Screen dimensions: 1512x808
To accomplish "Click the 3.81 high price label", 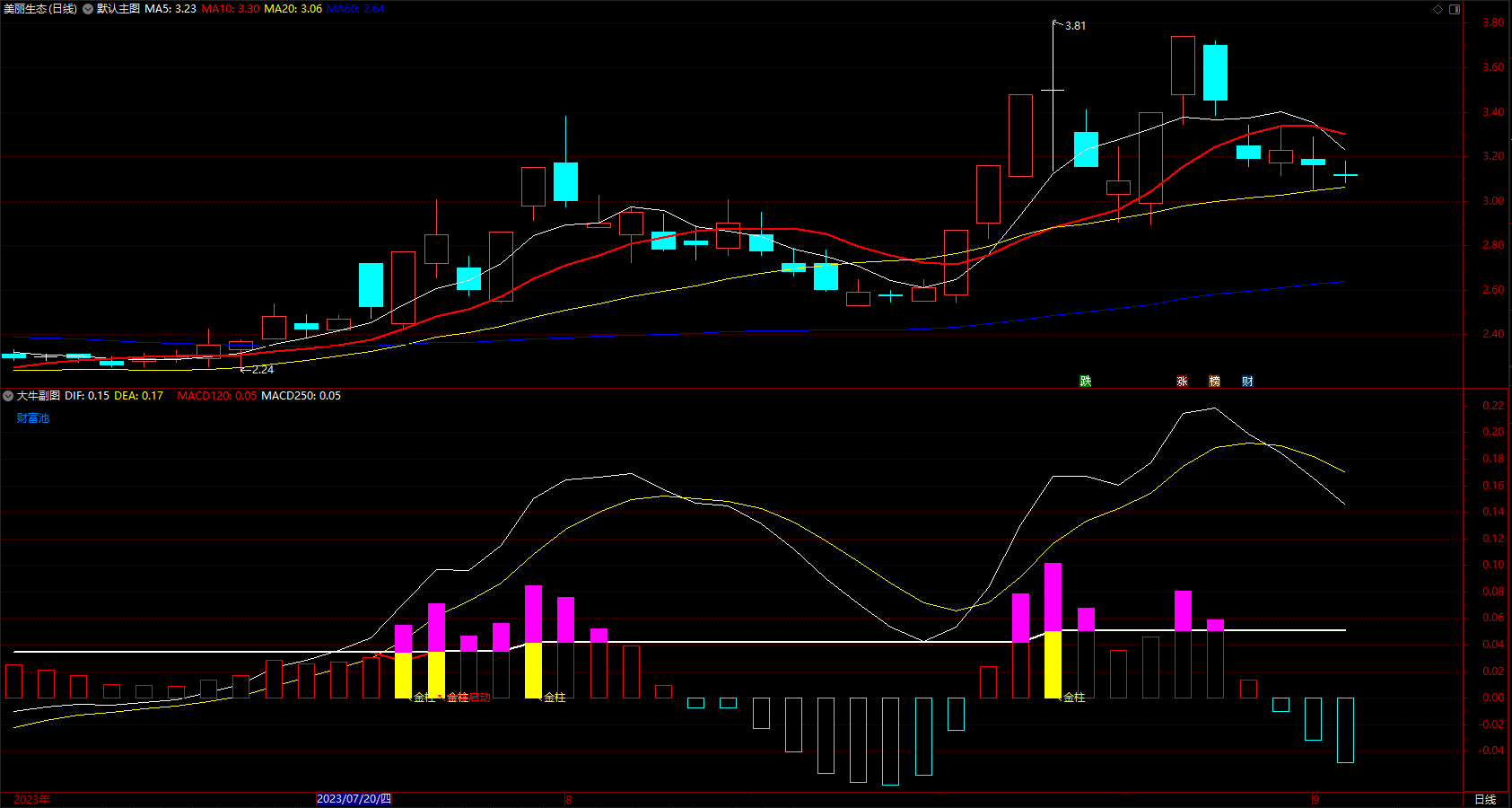I will coord(1075,26).
